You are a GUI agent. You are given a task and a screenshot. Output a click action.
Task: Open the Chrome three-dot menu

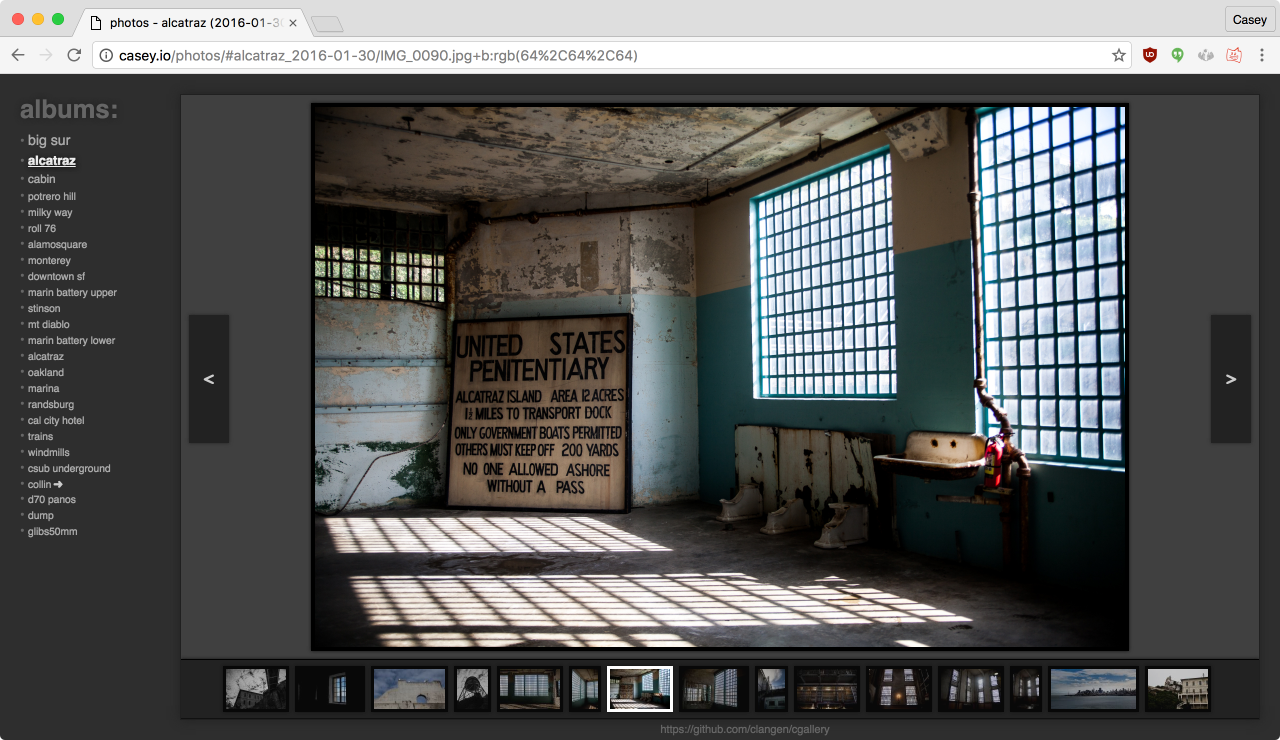click(1262, 55)
